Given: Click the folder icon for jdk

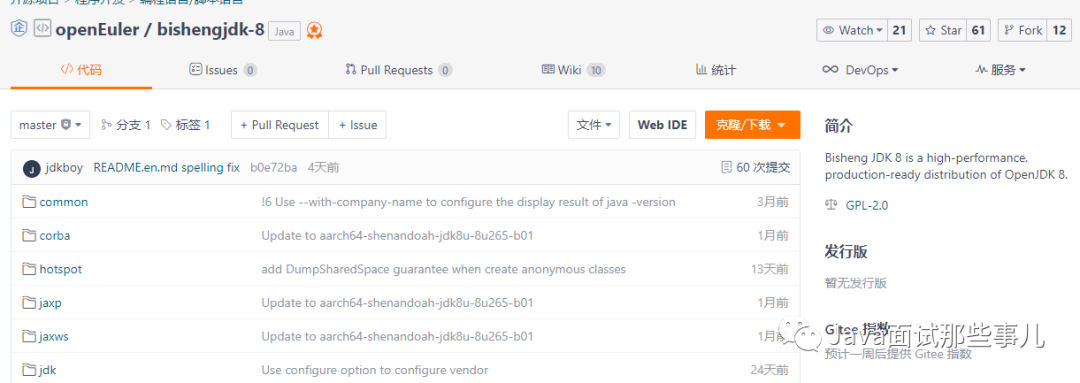Looking at the screenshot, I should click(28, 370).
